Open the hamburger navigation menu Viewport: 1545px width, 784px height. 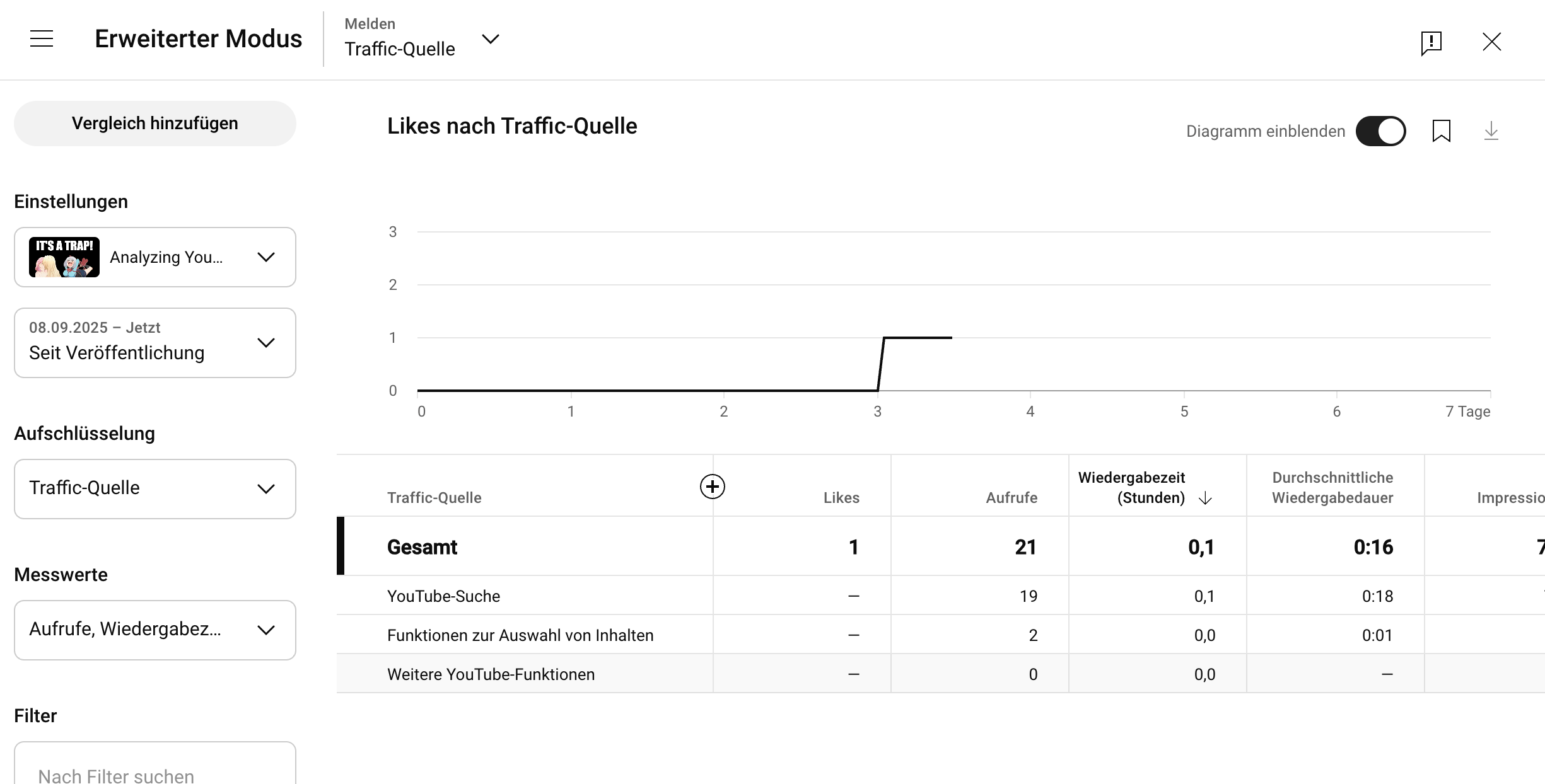click(42, 39)
